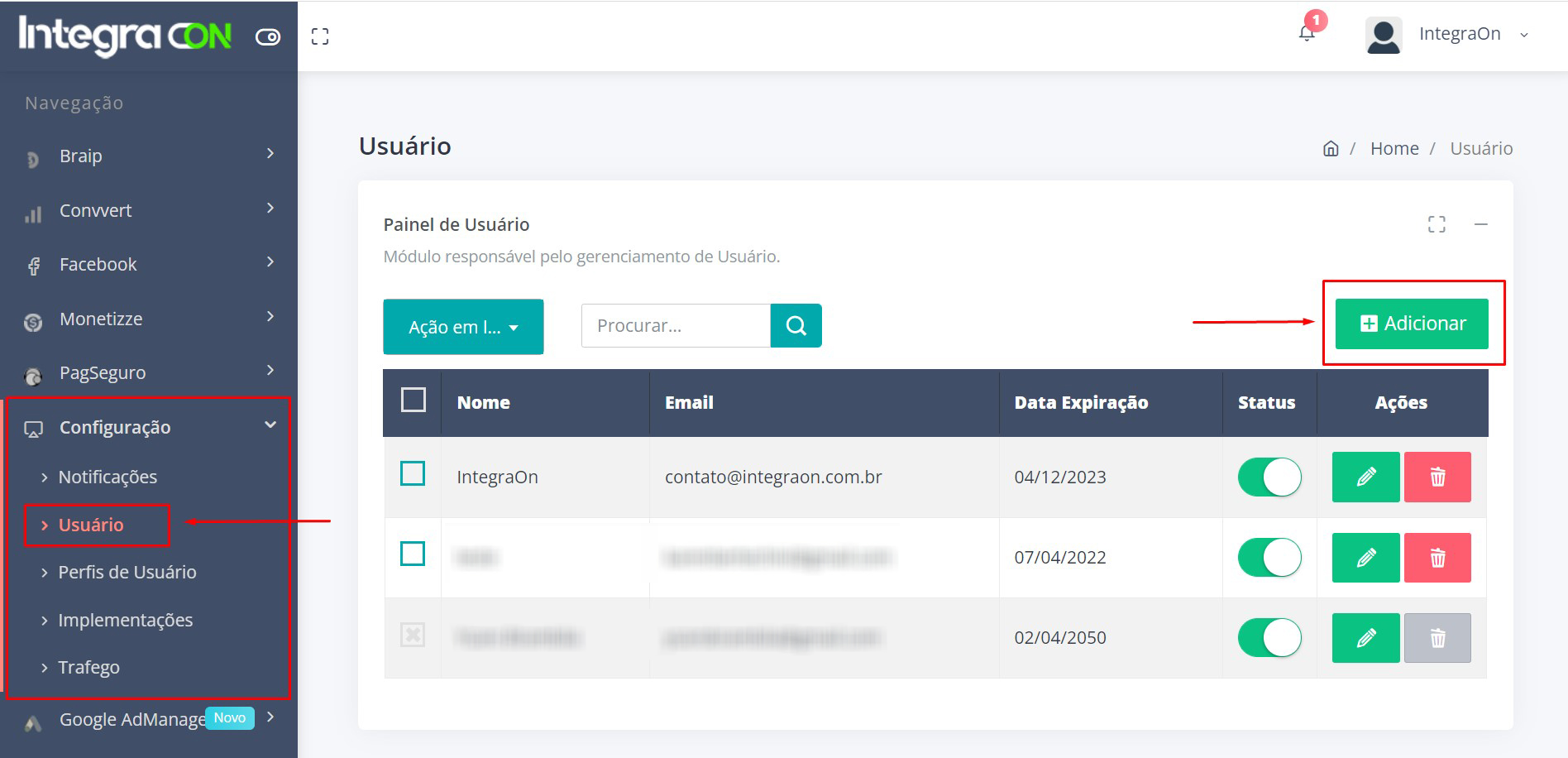Viewport: 1568px width, 758px height.
Task: Minimize the Painel de Usuário panel
Action: pyautogui.click(x=1480, y=224)
